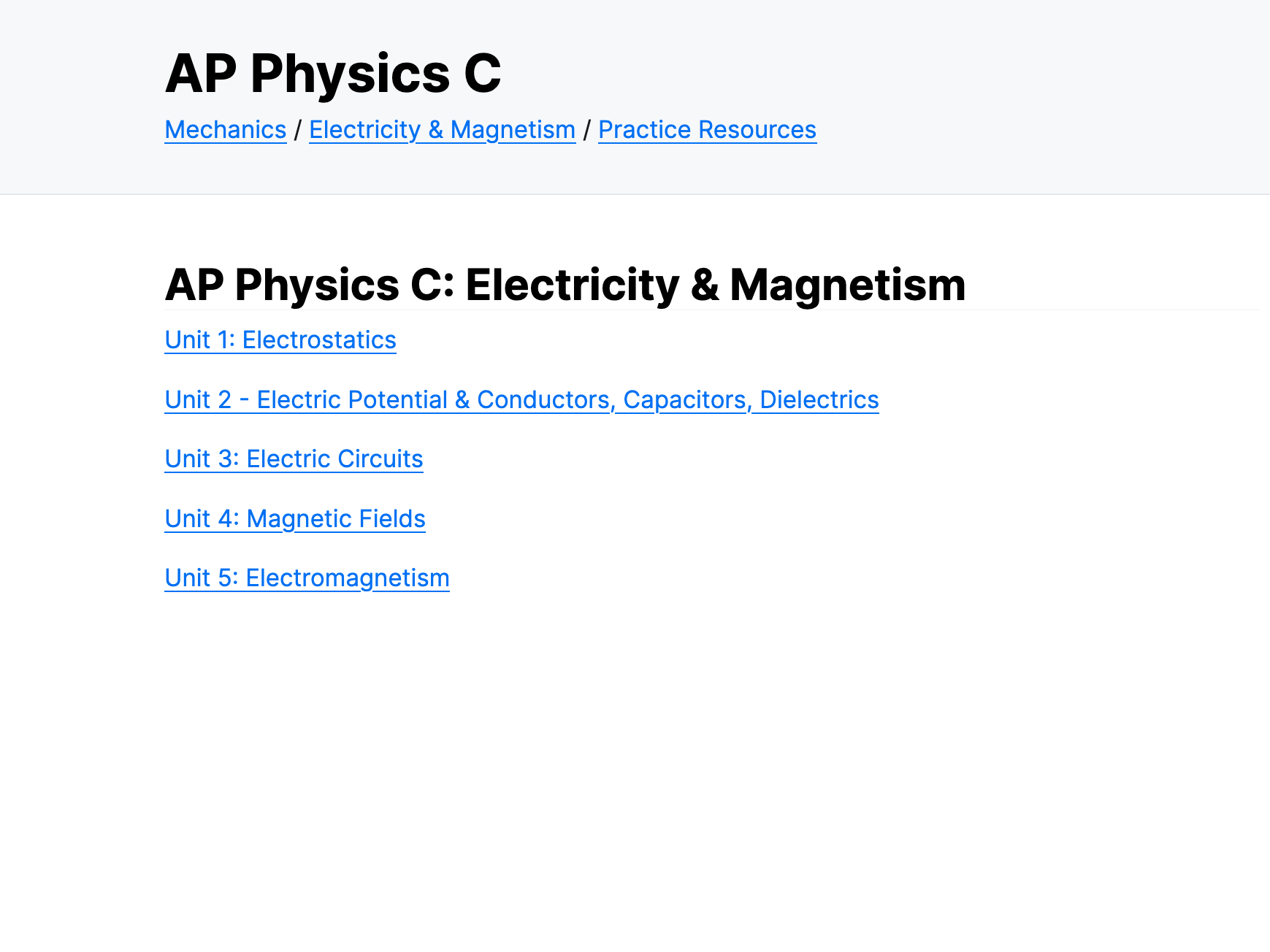Open the Mechanics navigation link
This screenshot has height=952, width=1270.
pyautogui.click(x=225, y=130)
